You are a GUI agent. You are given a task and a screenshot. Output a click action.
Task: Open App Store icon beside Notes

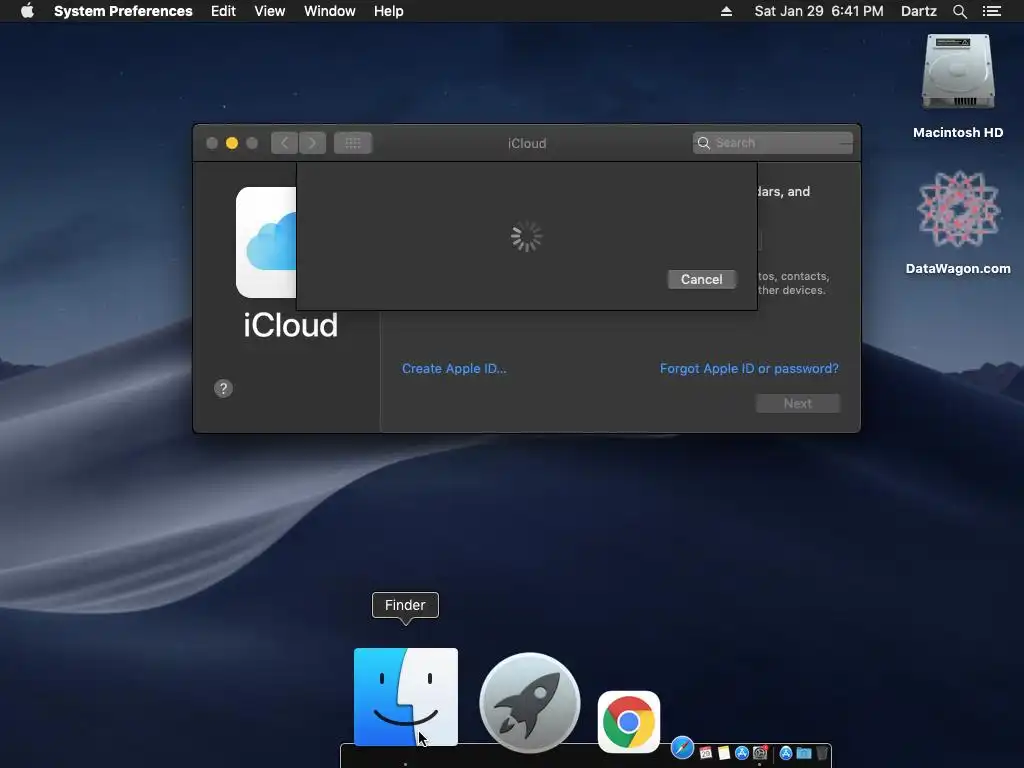pos(742,753)
